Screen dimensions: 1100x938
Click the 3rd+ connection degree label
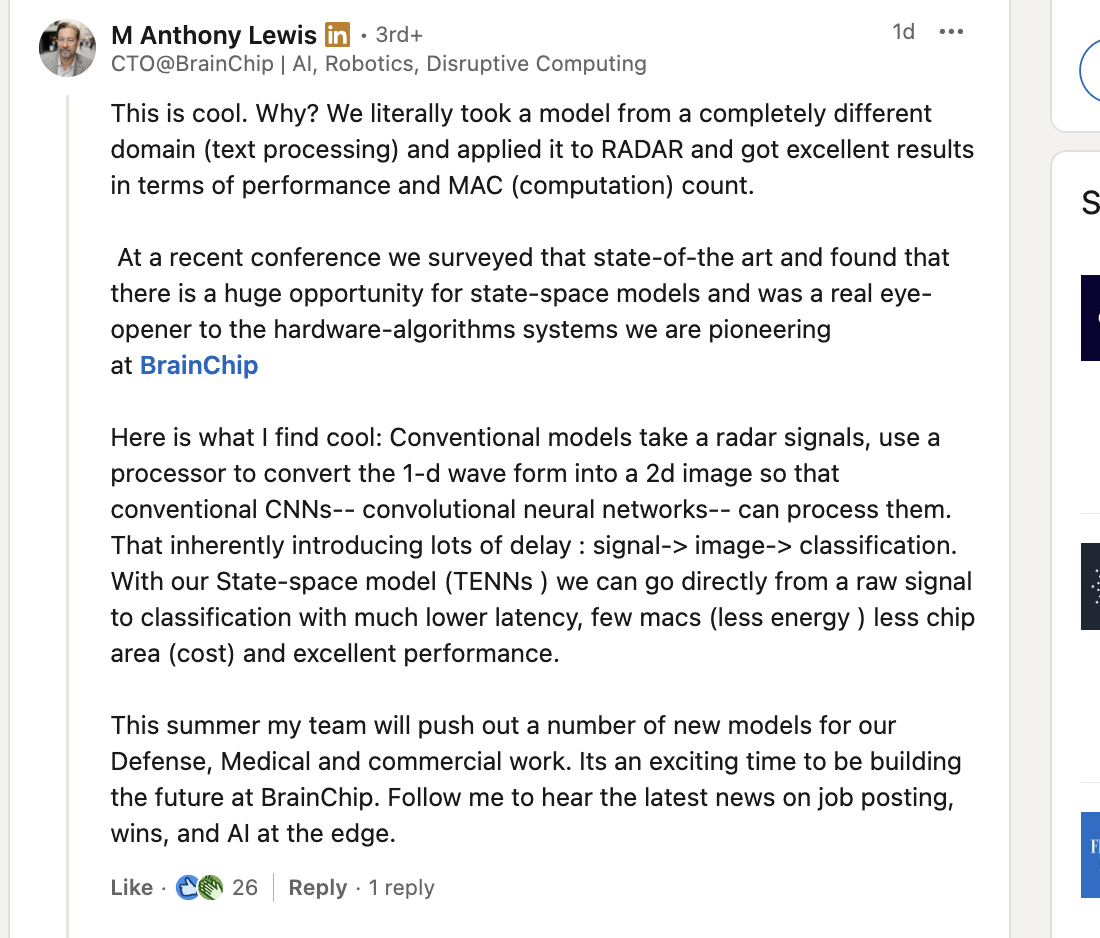[x=399, y=35]
